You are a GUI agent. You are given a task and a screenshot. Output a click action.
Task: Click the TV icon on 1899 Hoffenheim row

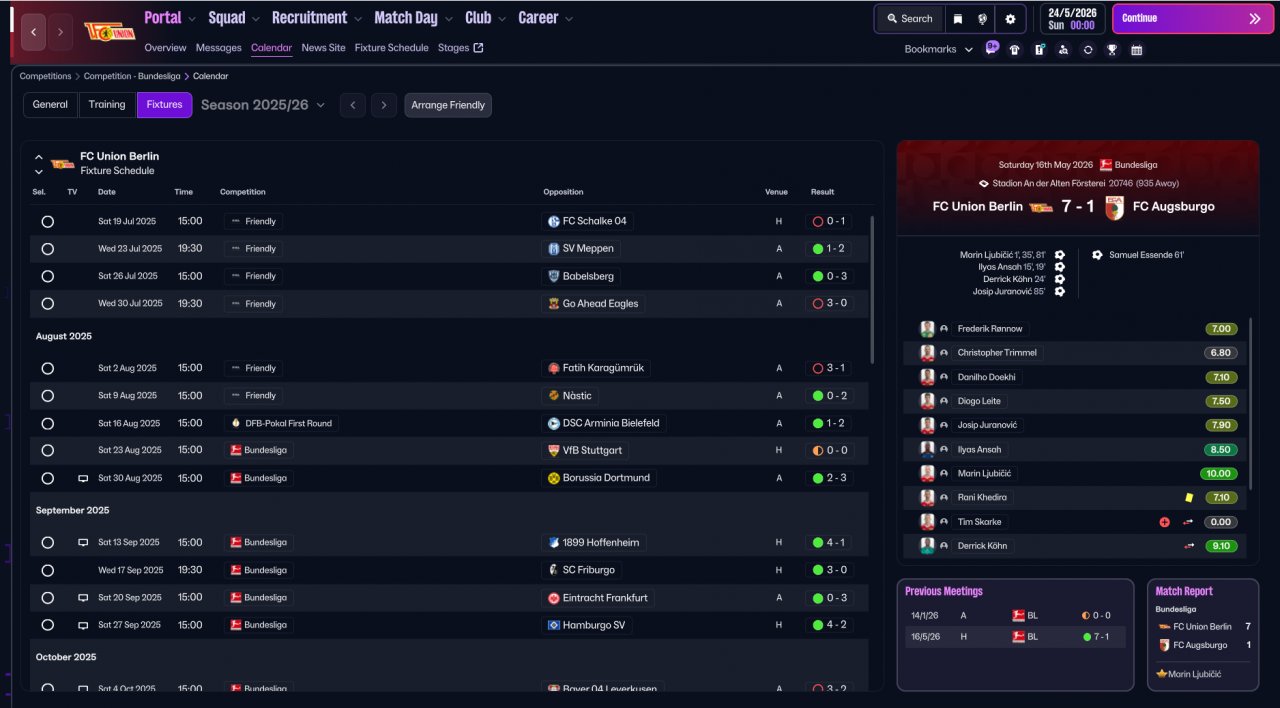tap(83, 543)
